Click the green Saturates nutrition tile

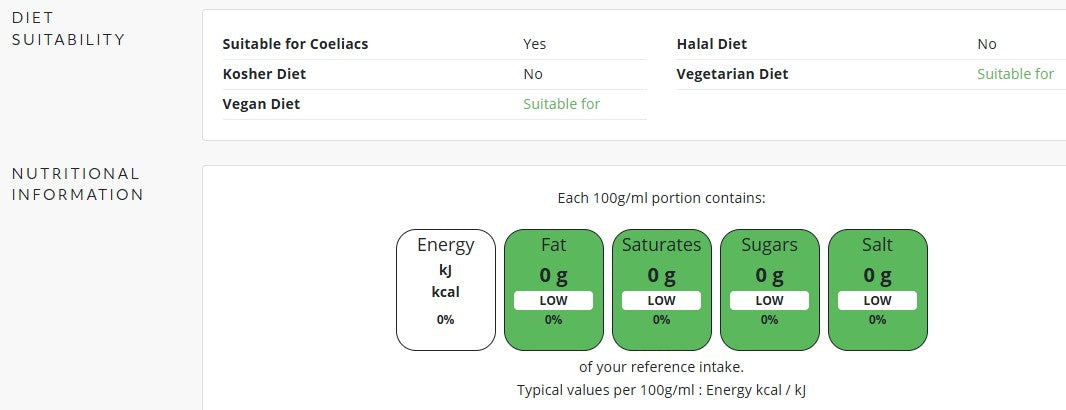point(661,290)
